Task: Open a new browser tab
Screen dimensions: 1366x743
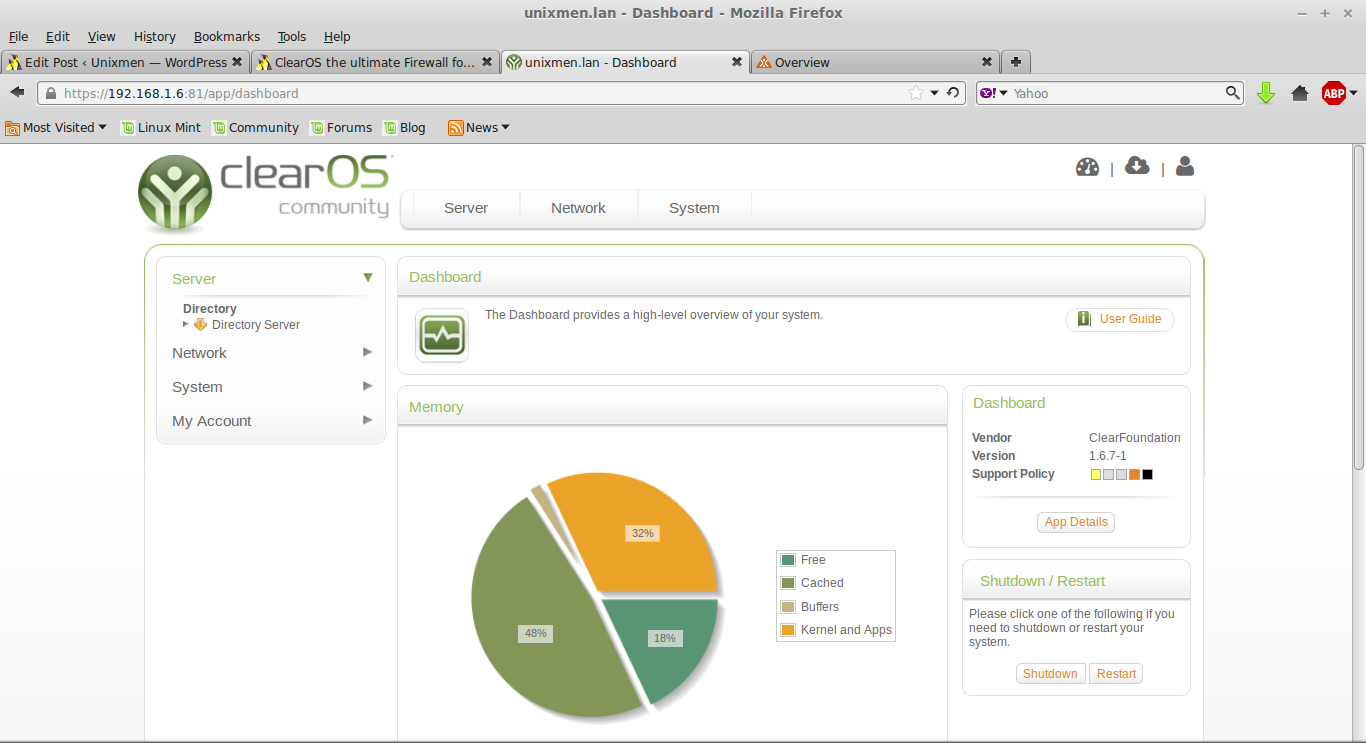Action: [1016, 62]
